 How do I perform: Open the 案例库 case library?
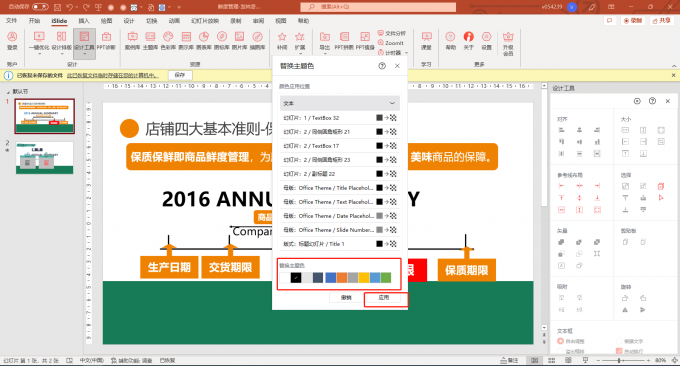pos(132,41)
